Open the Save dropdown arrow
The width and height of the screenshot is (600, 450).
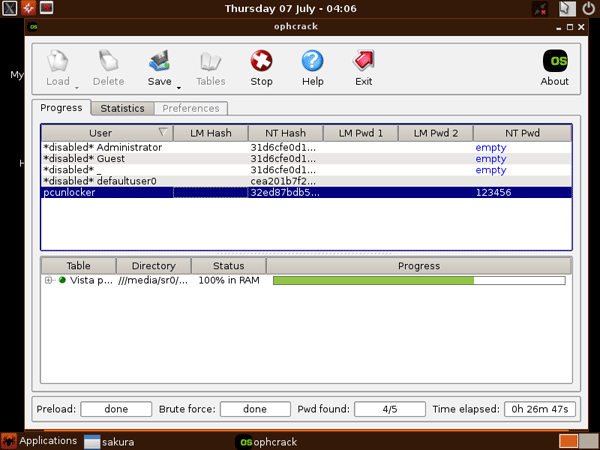178,87
